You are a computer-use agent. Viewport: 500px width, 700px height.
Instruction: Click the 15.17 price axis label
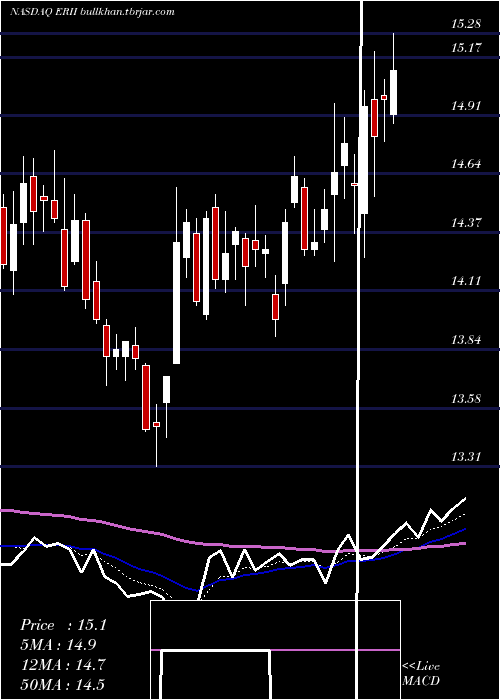[x=466, y=47]
